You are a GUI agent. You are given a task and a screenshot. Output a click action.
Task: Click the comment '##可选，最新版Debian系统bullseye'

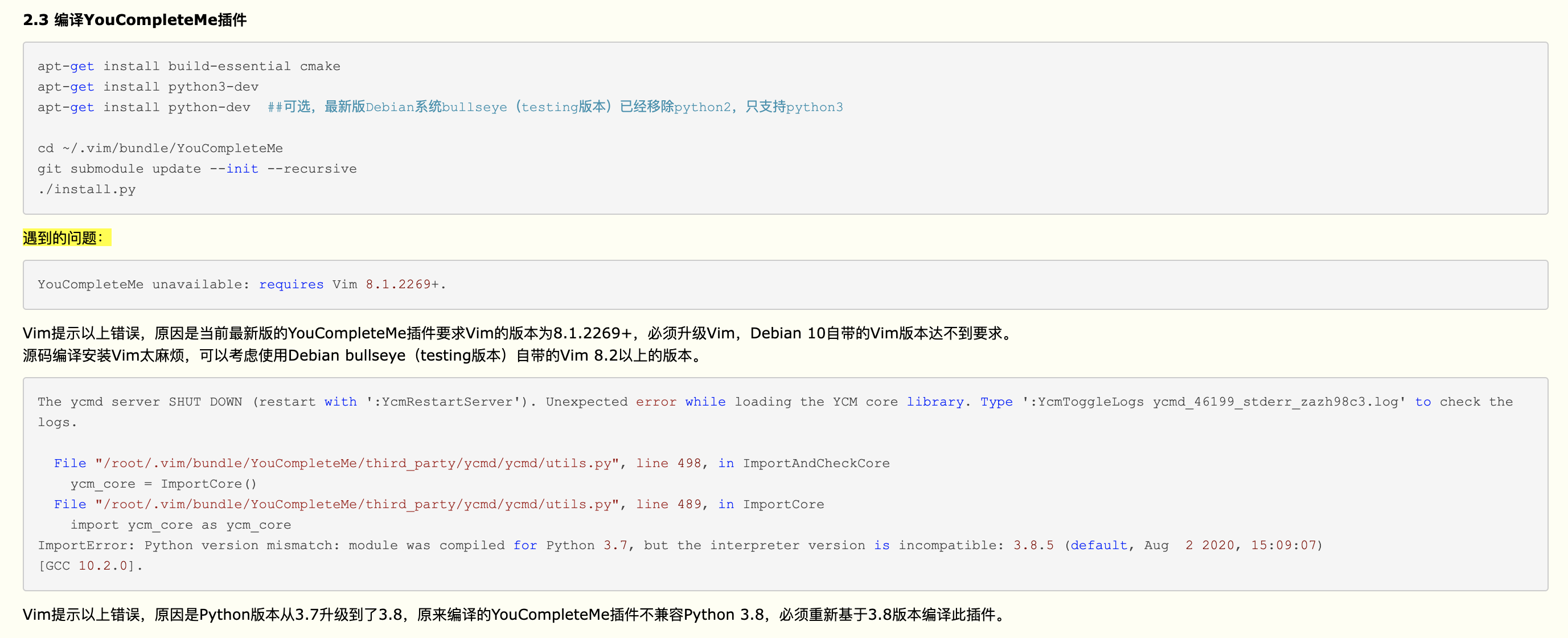387,107
